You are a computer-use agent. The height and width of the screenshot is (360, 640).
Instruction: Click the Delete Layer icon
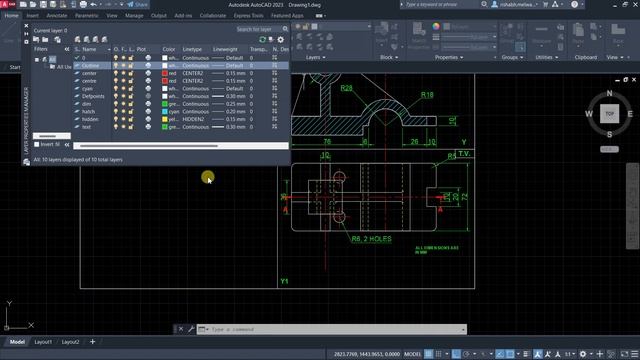click(96, 40)
